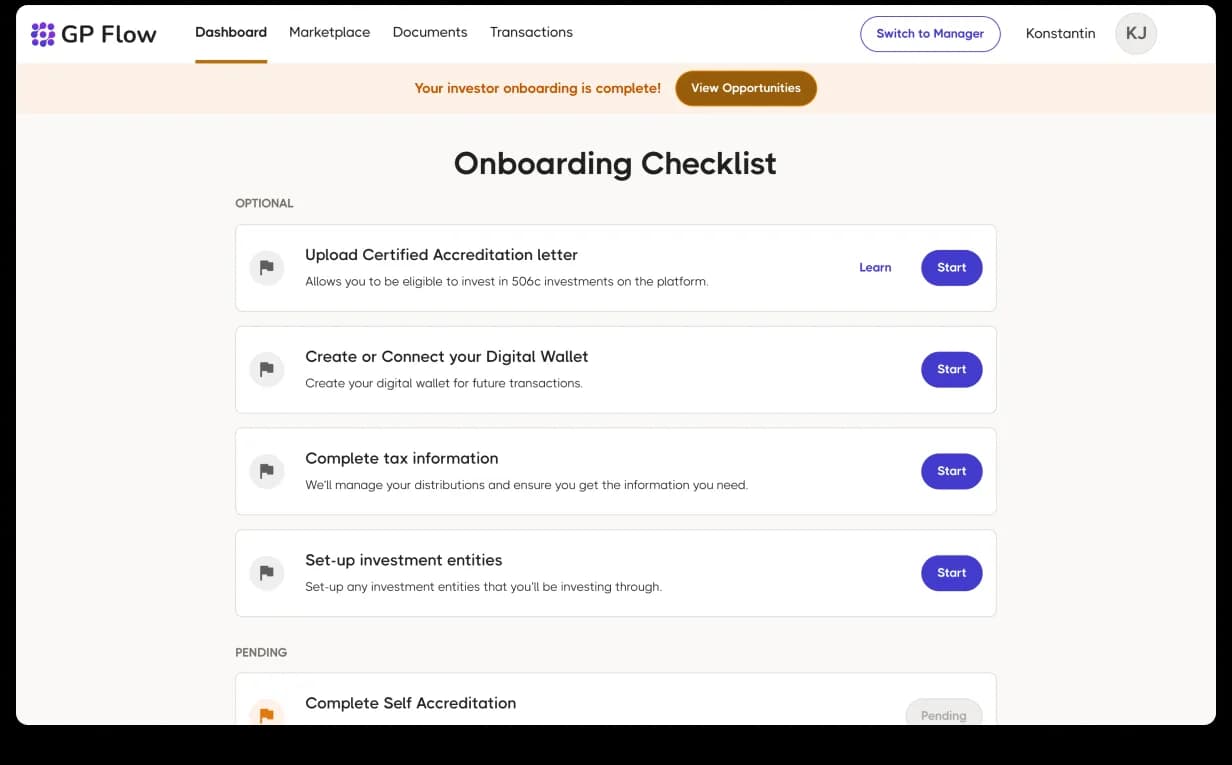Viewport: 1232px width, 765px height.
Task: Click Switch to Manager button
Action: (930, 34)
